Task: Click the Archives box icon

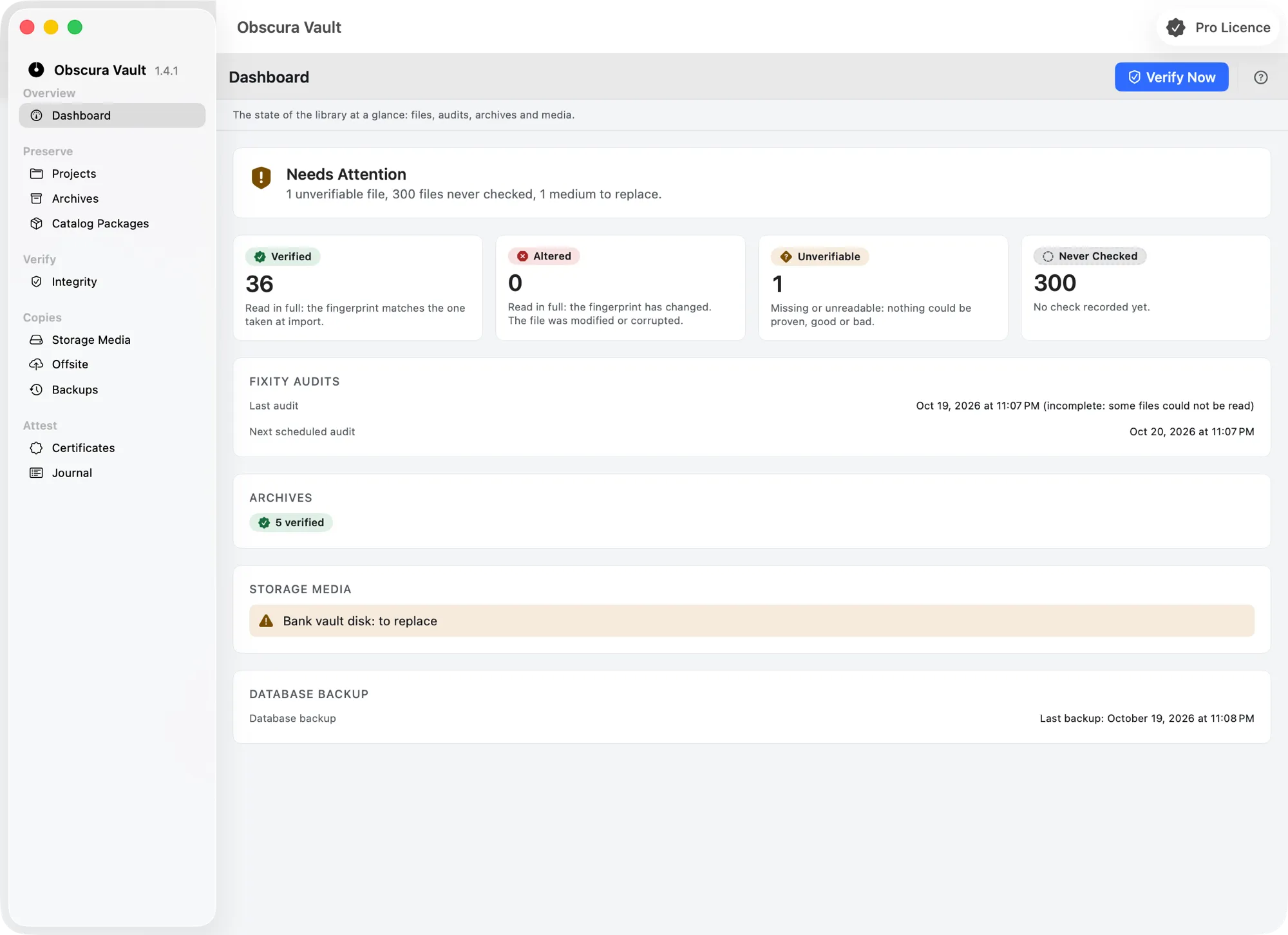Action: (37, 198)
